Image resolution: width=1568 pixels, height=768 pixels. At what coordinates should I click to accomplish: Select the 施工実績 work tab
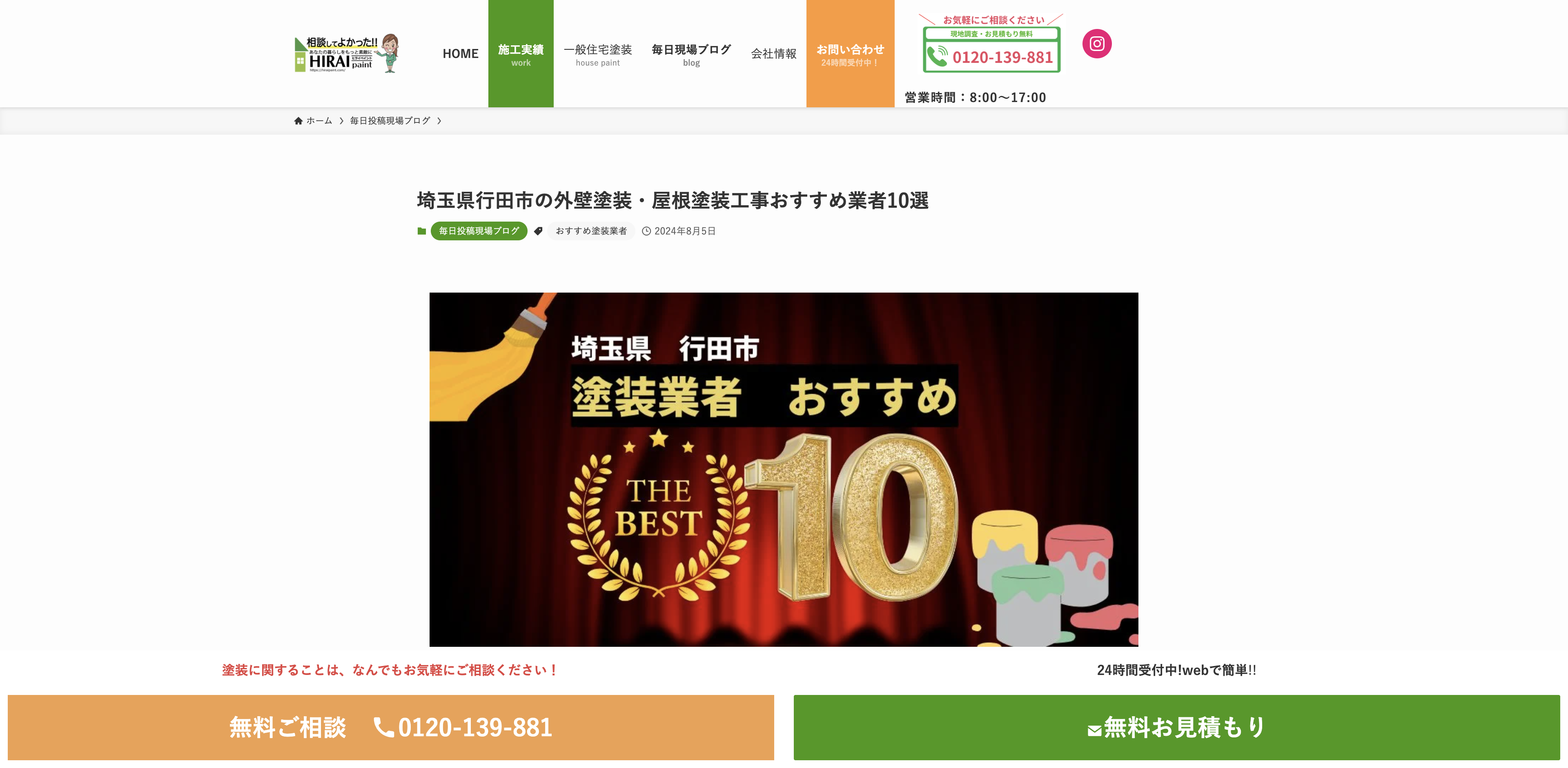coord(521,53)
